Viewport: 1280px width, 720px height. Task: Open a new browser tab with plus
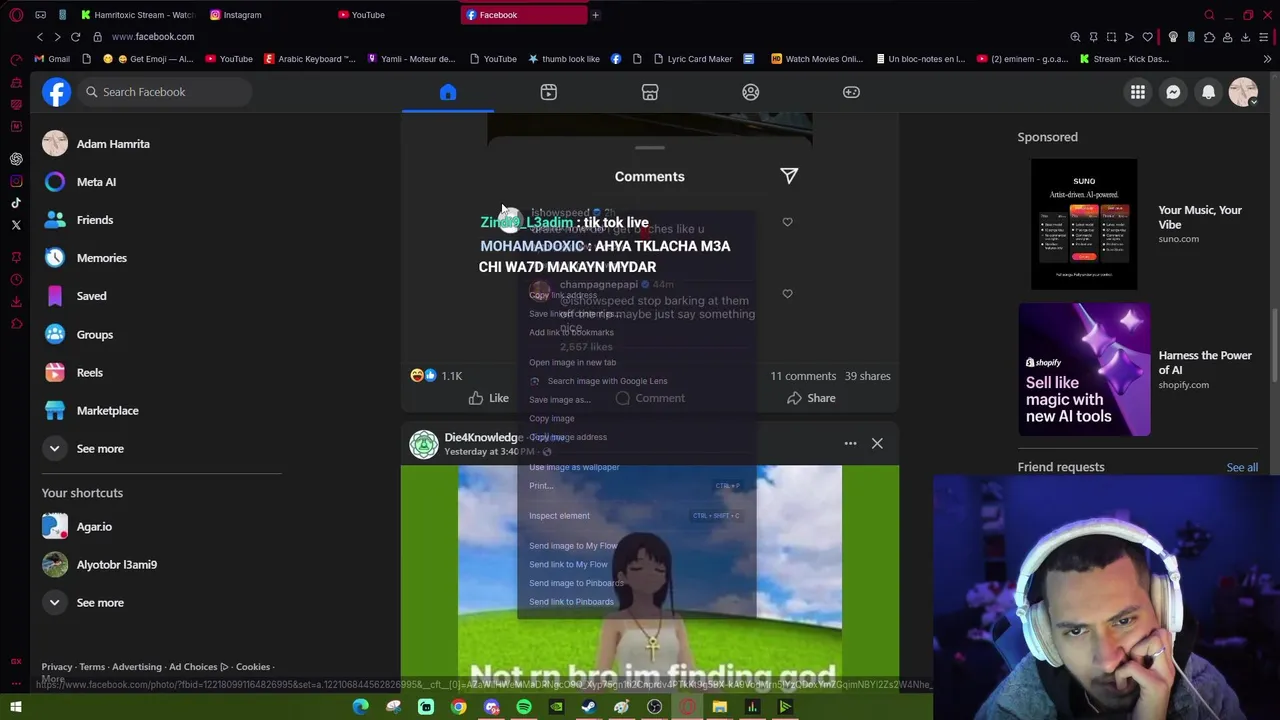tap(595, 15)
